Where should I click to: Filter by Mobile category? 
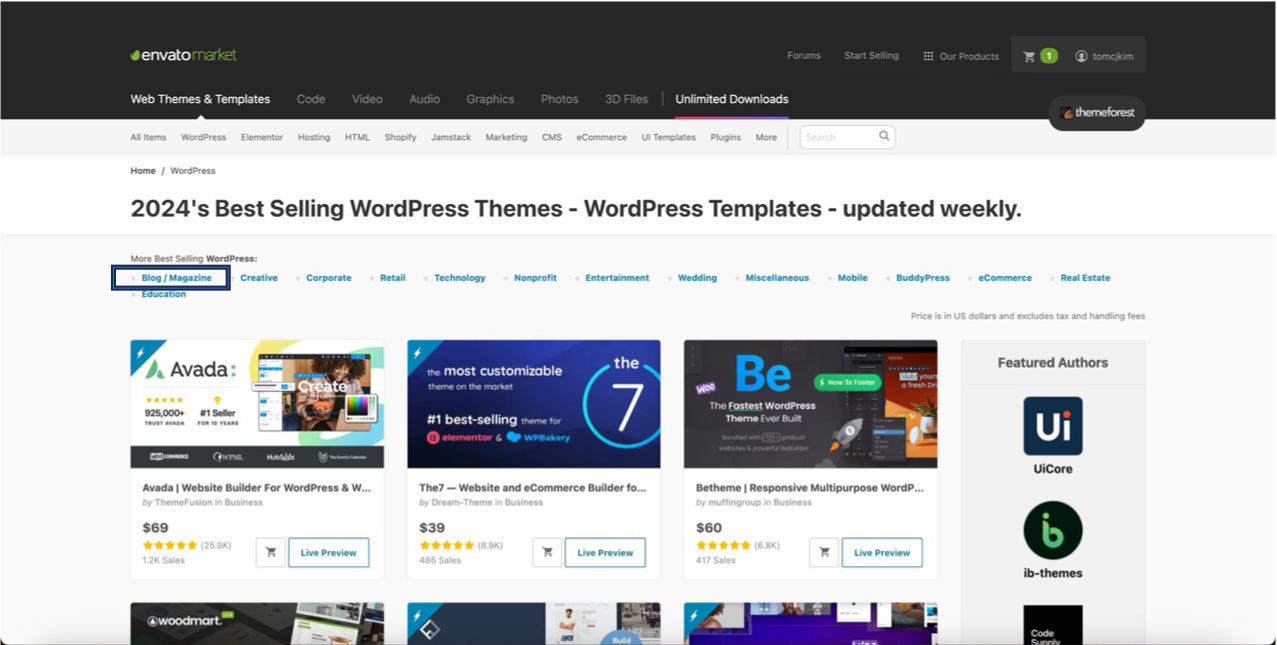point(852,278)
